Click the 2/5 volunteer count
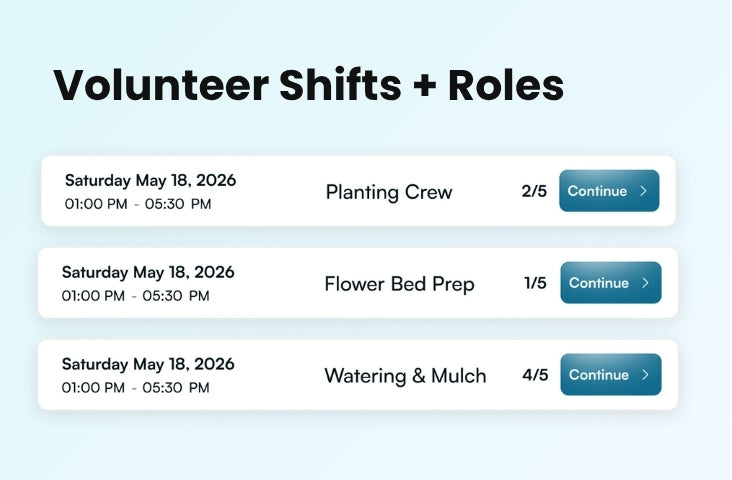Screen dimensions: 732x480 (x=534, y=191)
